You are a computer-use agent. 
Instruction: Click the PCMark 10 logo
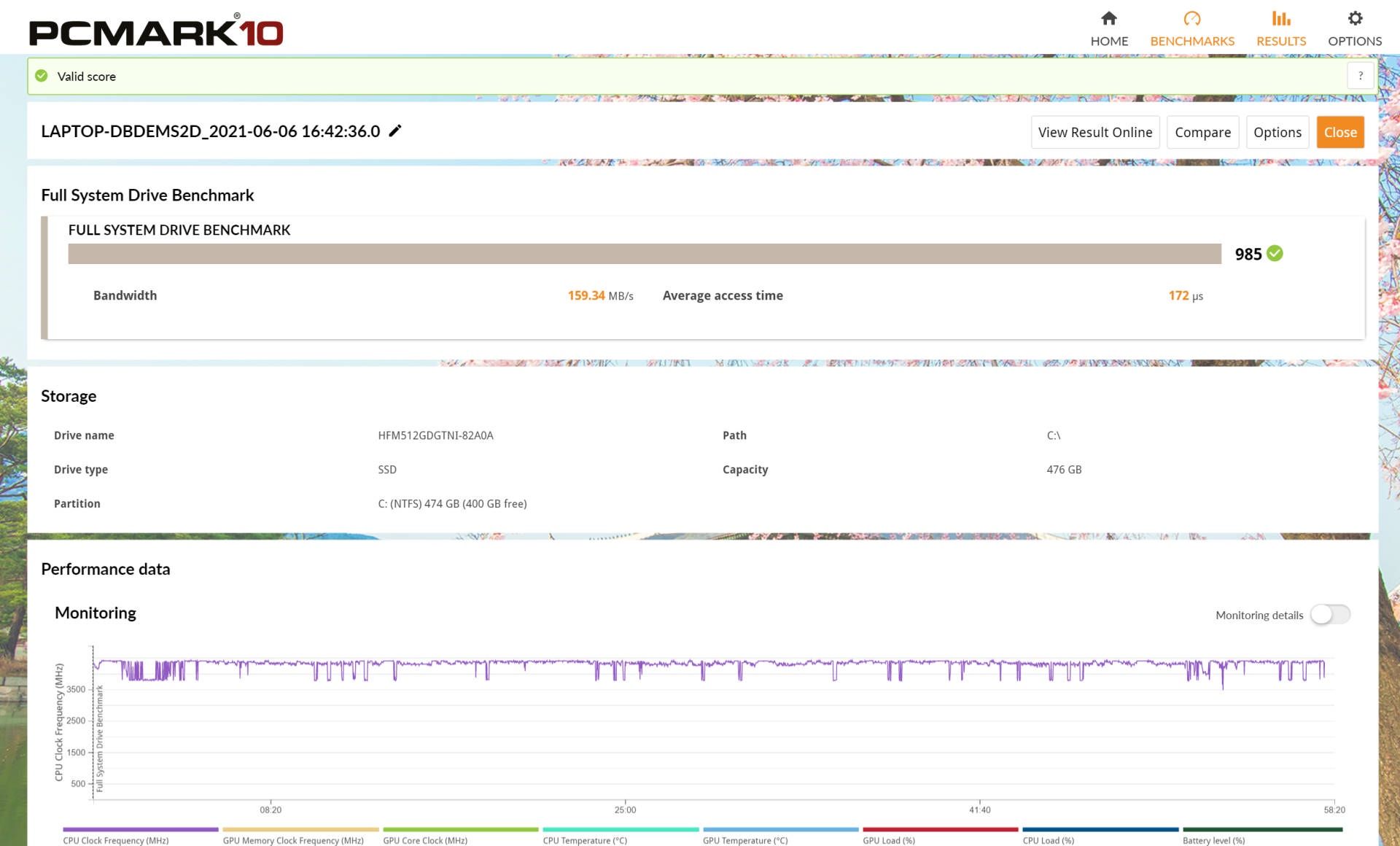coord(156,31)
